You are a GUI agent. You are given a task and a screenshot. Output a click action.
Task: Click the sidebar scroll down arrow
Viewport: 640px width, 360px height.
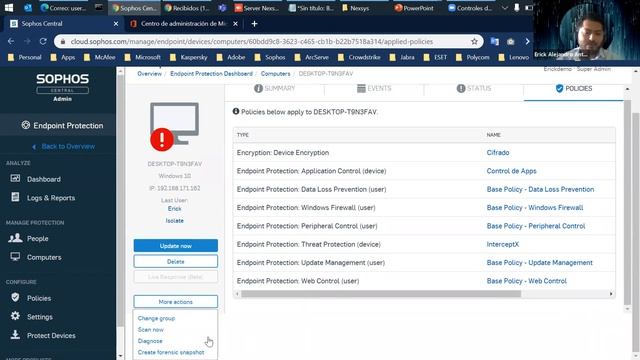120,356
